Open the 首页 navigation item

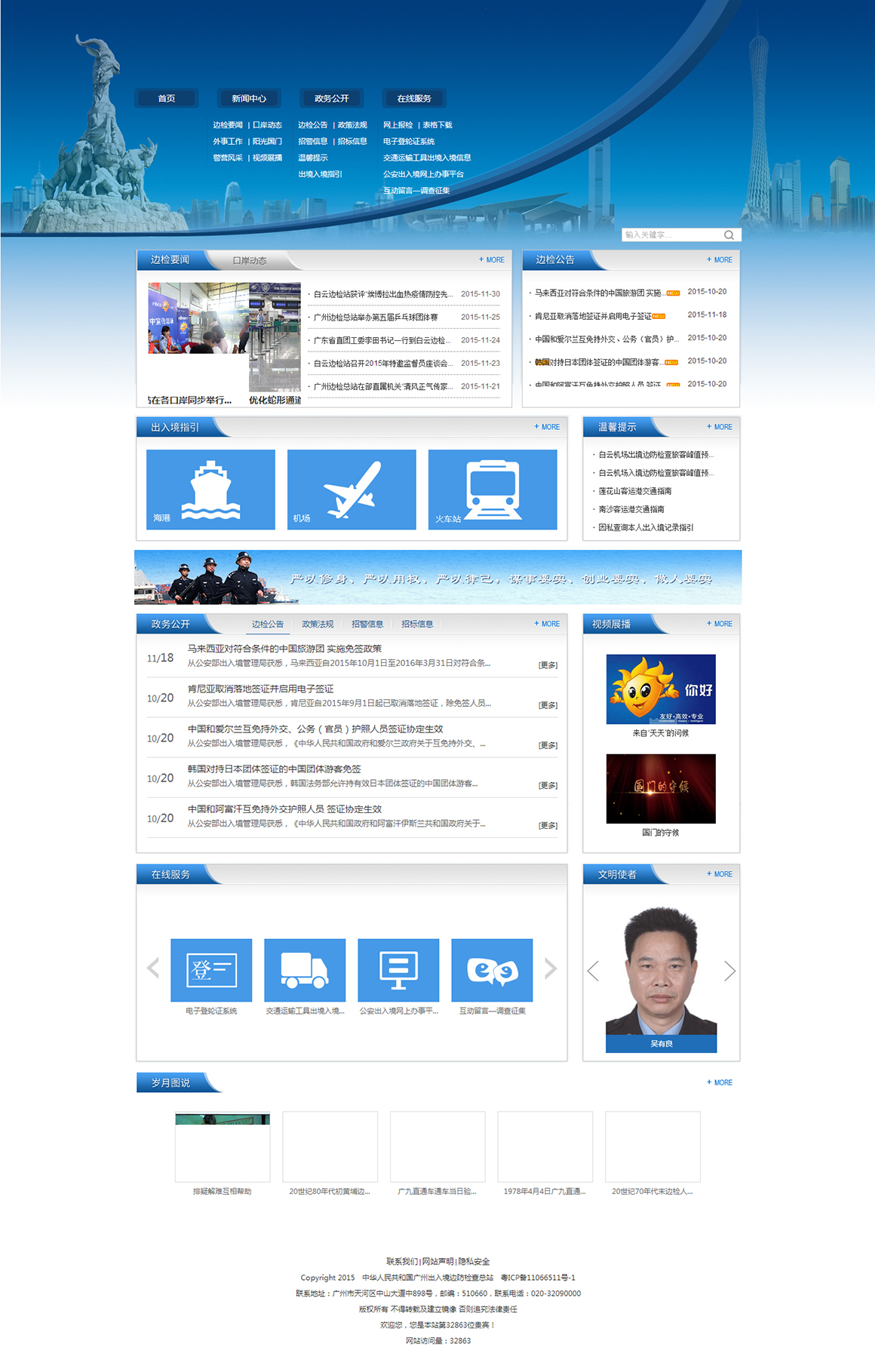(167, 98)
